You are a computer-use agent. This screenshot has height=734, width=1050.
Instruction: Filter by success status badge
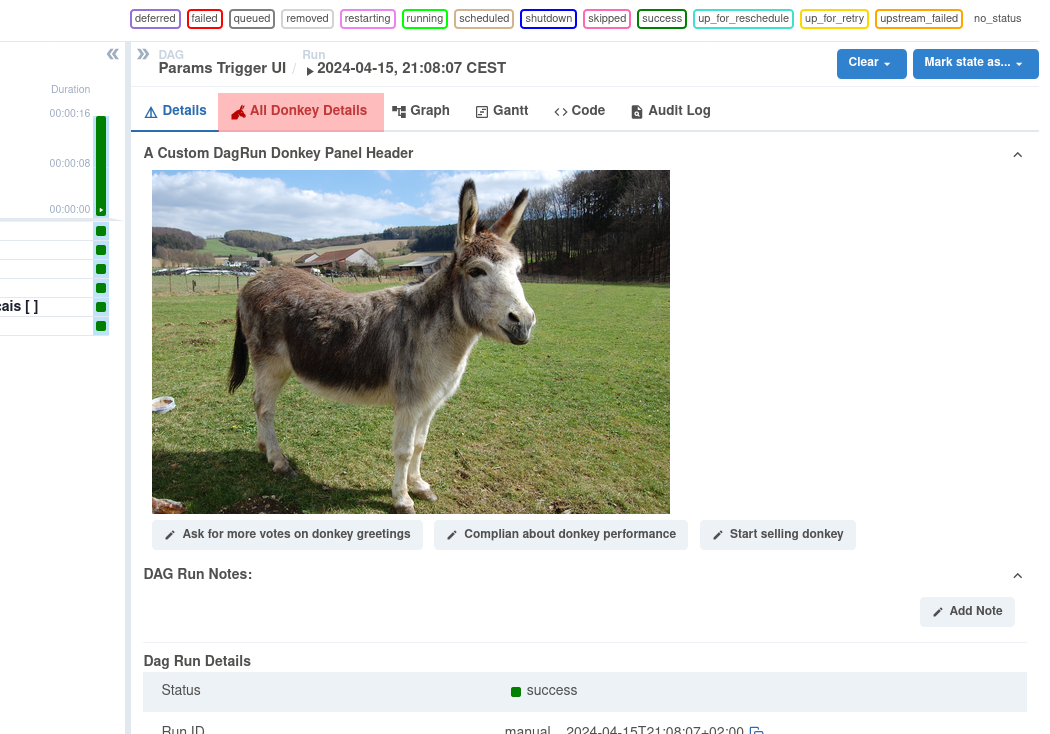(662, 19)
